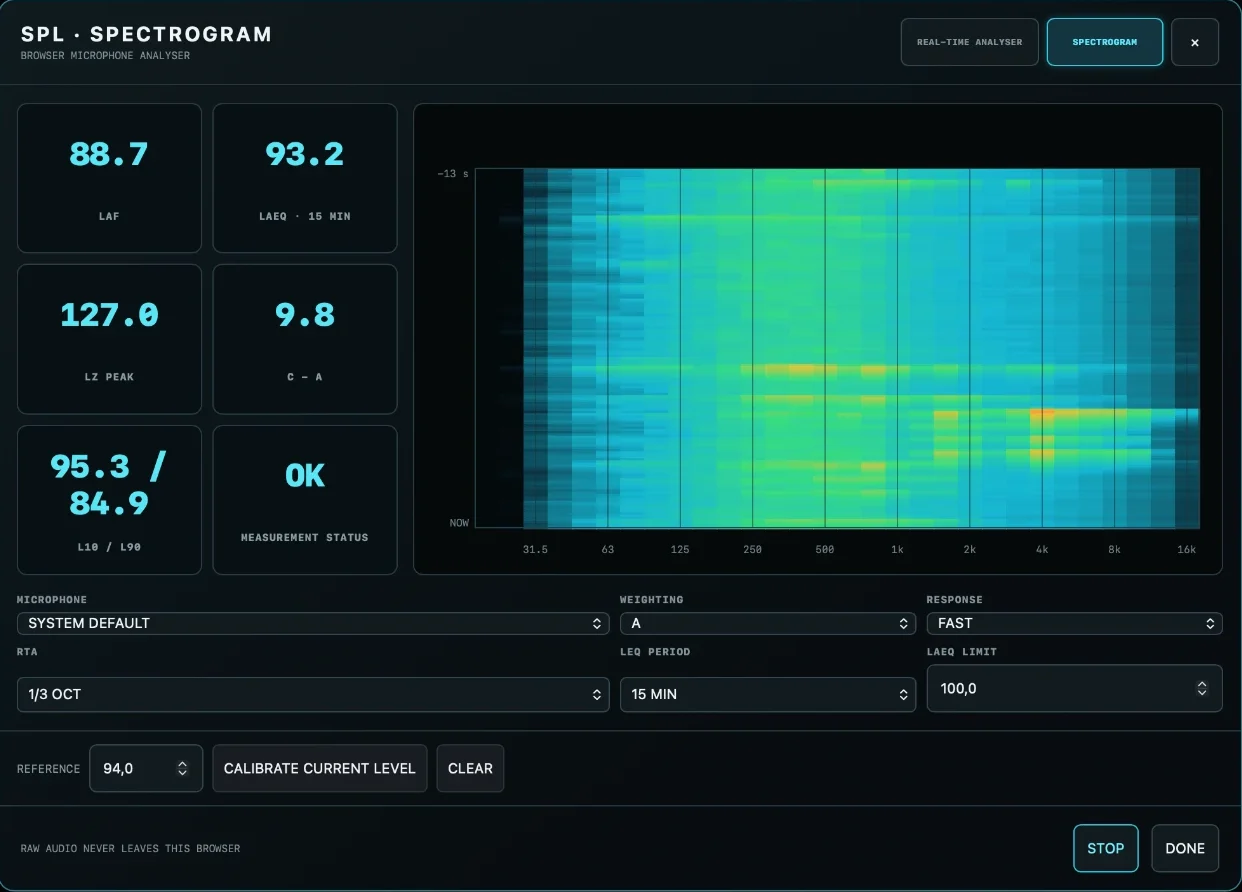Click the 63 frequency axis label
Screen dimensions: 1242x892
[x=607, y=549]
